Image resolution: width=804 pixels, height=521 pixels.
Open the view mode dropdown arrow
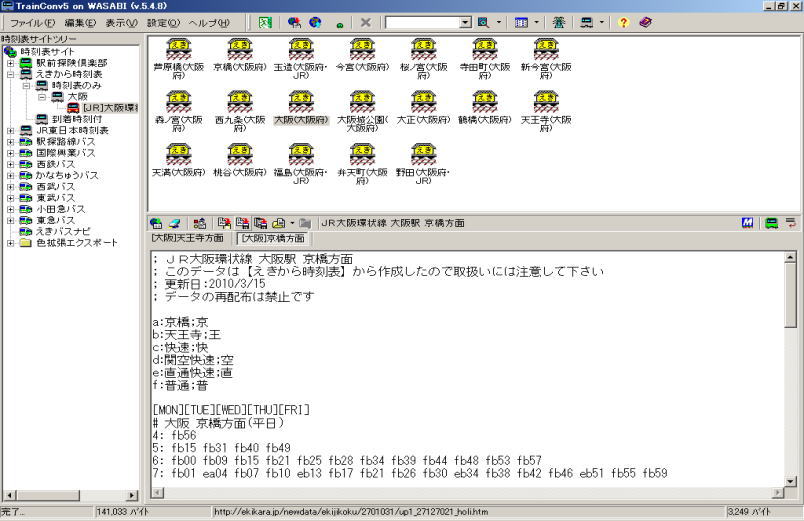tap(536, 23)
